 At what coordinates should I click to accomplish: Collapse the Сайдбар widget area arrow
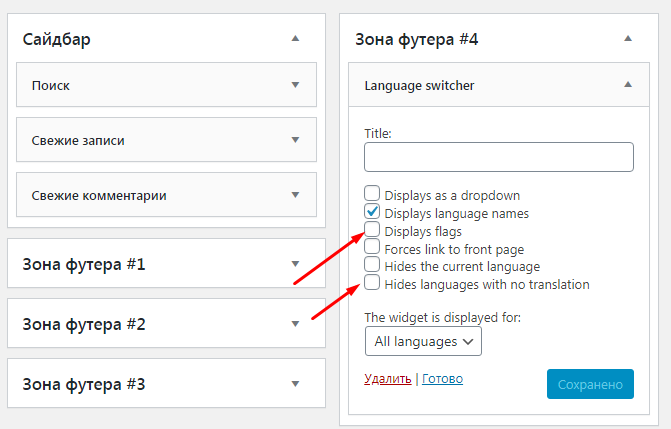click(295, 38)
